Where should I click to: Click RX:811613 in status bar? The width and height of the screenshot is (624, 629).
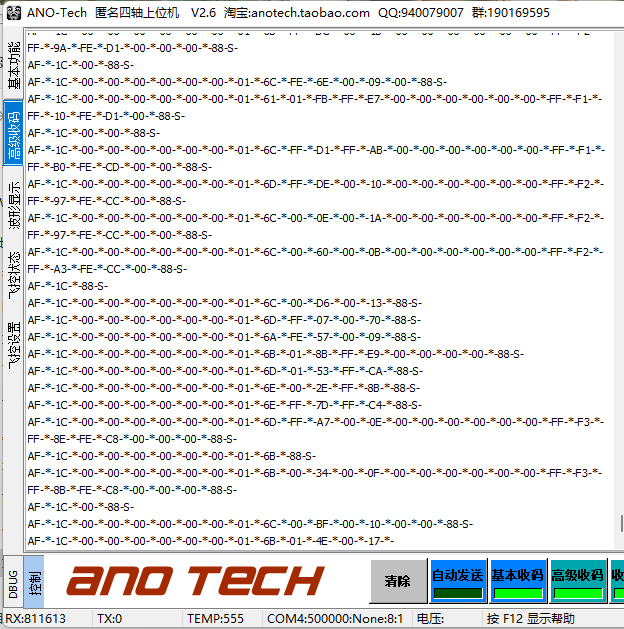35,619
